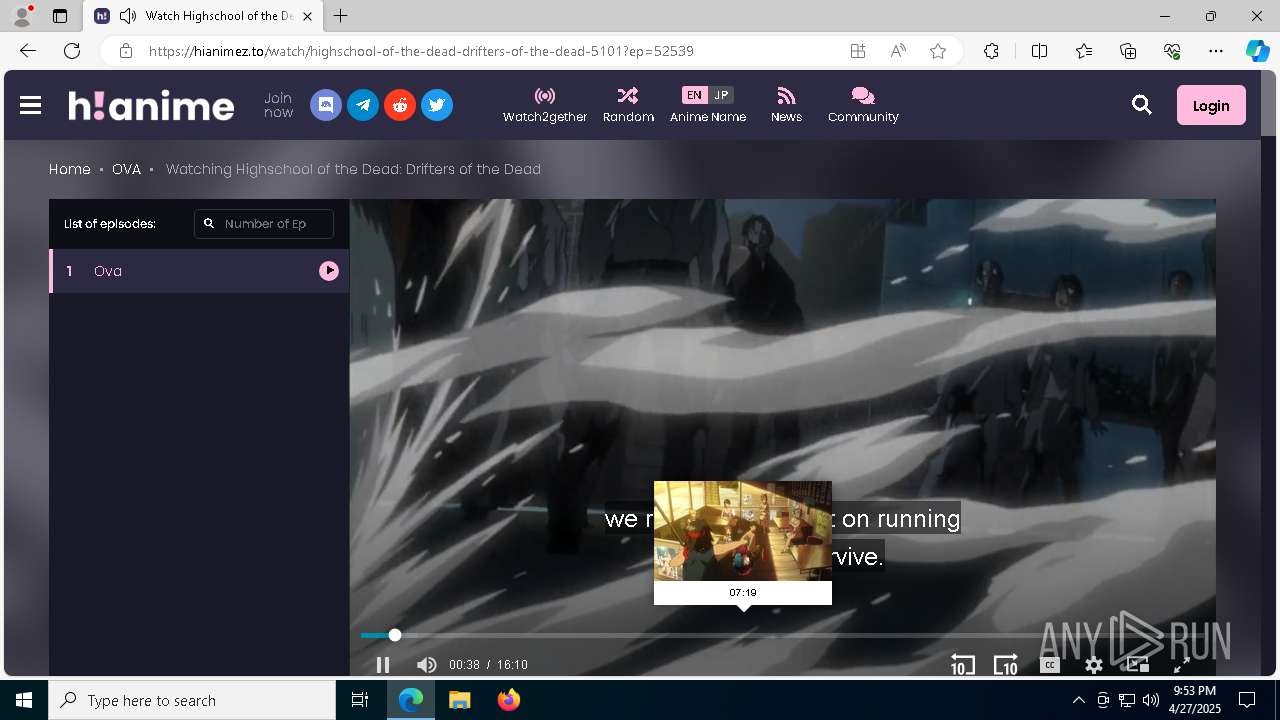Refresh the current page

[x=72, y=51]
